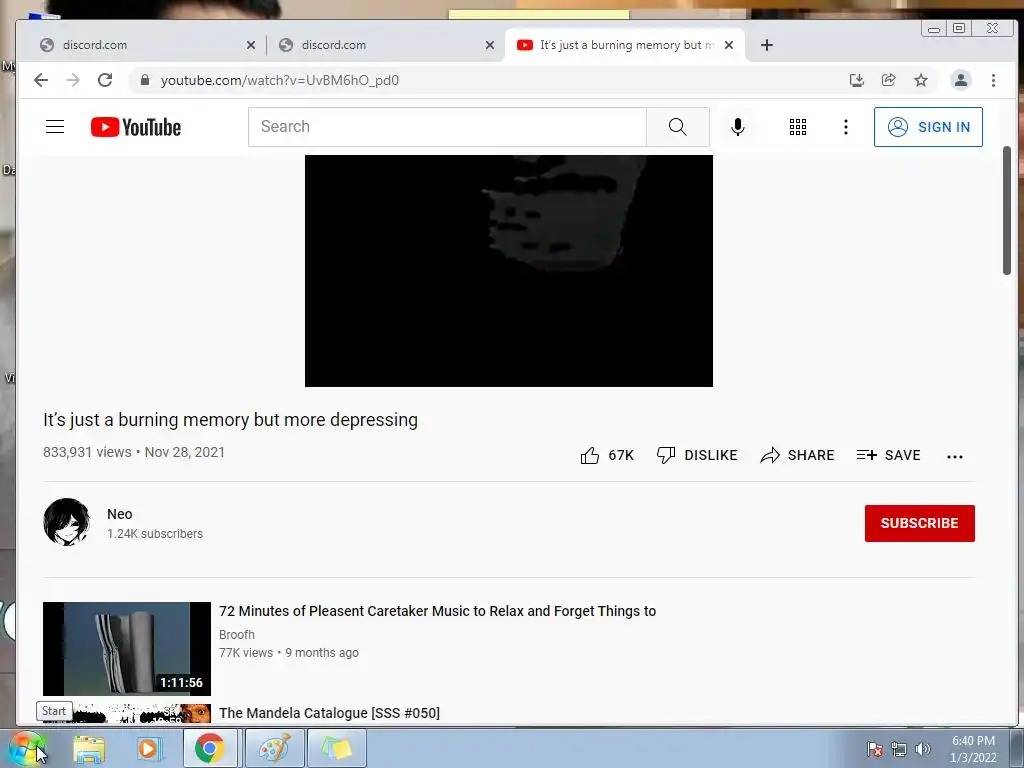Click the DISLIKE button

[x=697, y=455]
